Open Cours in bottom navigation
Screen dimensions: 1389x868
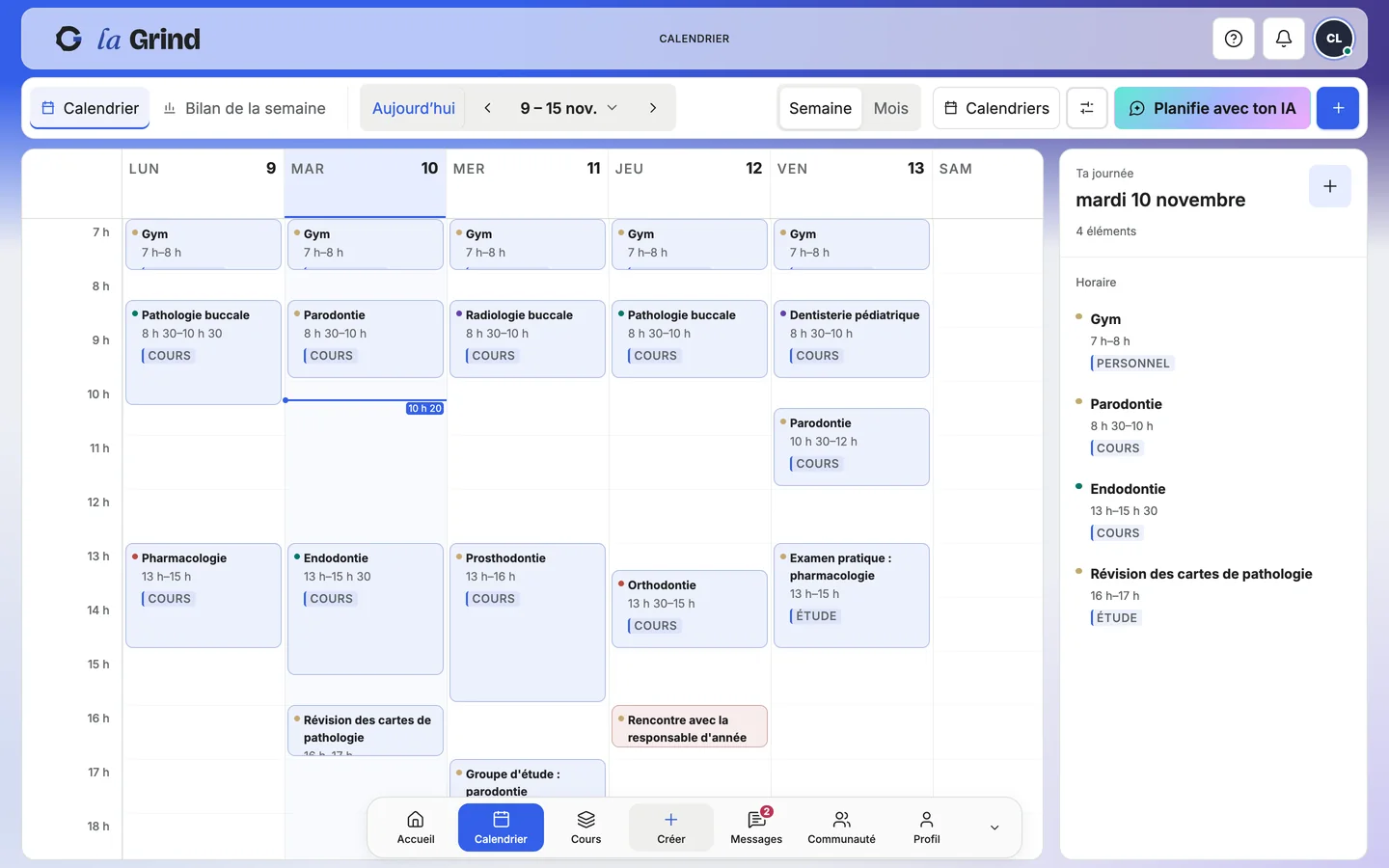(x=586, y=827)
